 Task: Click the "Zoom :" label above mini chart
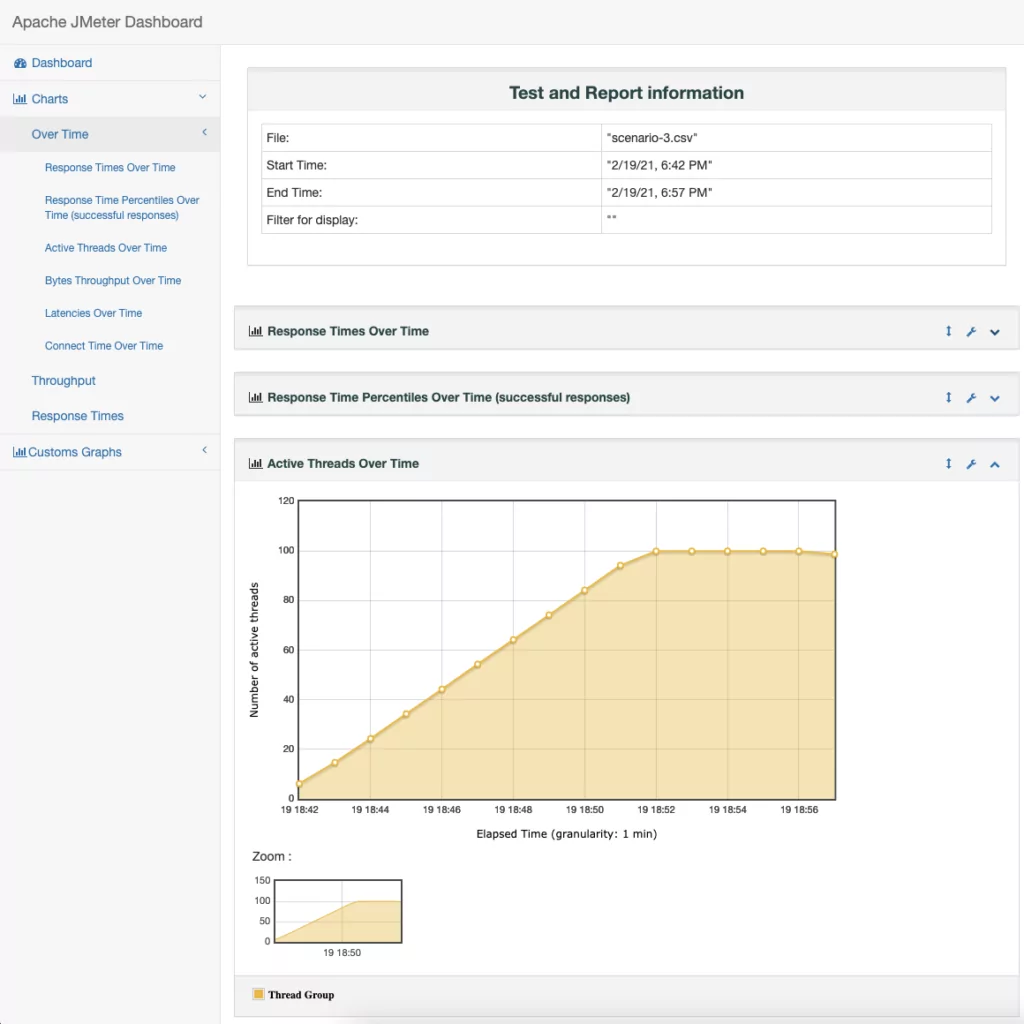pos(272,856)
